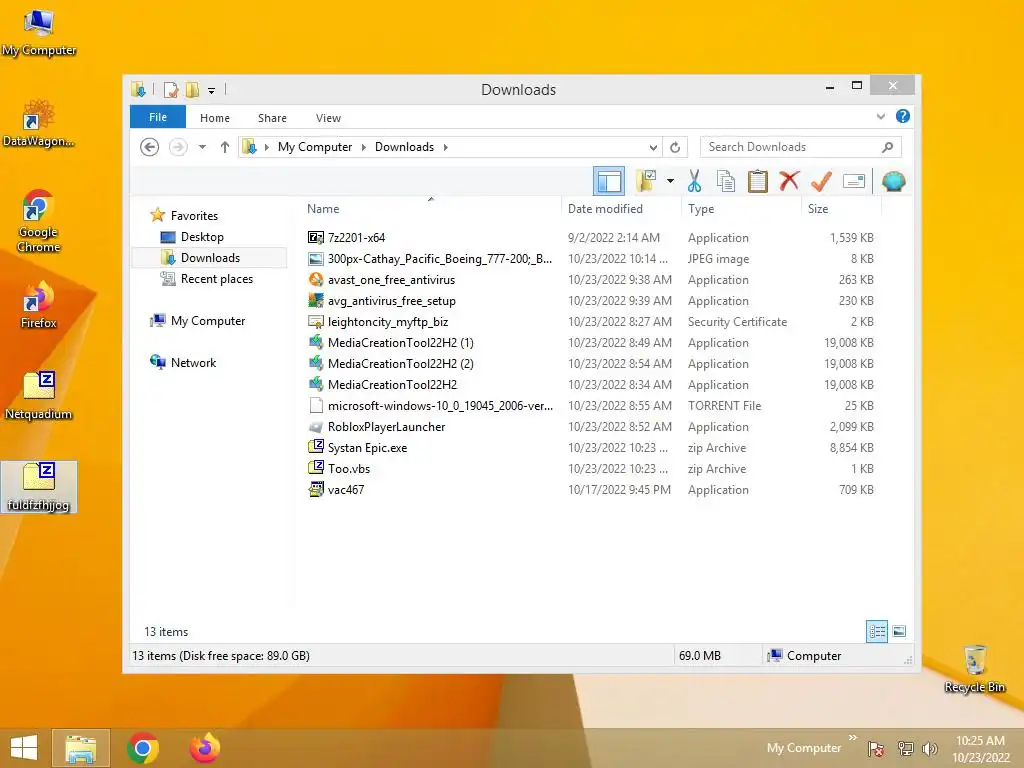Click the Netquadium desktop icon
The width and height of the screenshot is (1024, 768).
click(39, 396)
